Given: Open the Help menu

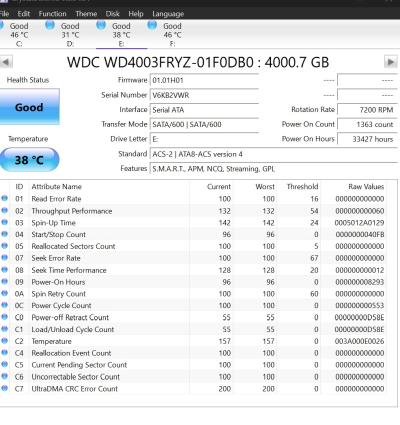Looking at the screenshot, I should click(x=136, y=14).
